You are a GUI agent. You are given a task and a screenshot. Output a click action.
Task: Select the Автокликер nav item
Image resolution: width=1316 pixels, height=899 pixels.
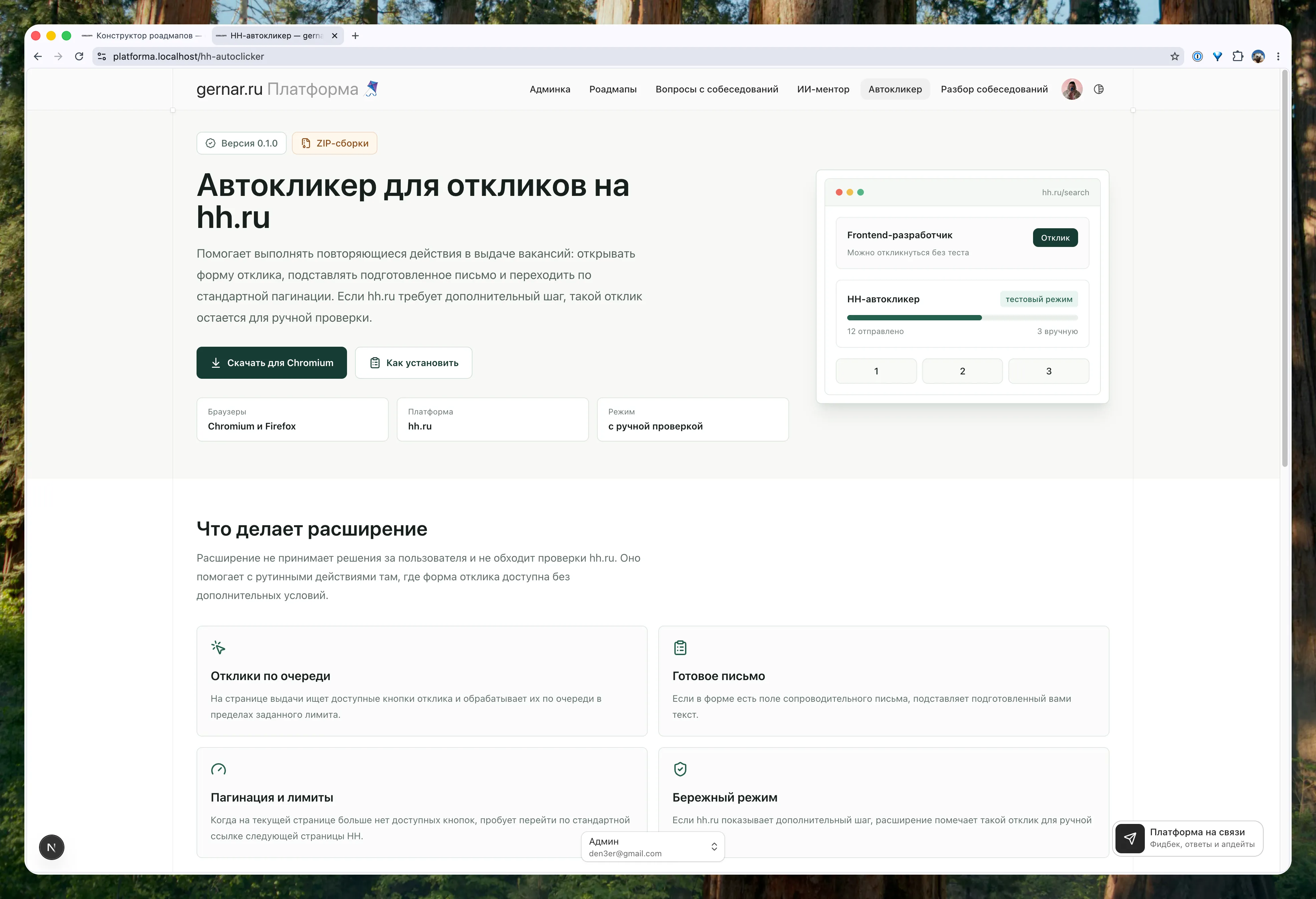point(895,89)
